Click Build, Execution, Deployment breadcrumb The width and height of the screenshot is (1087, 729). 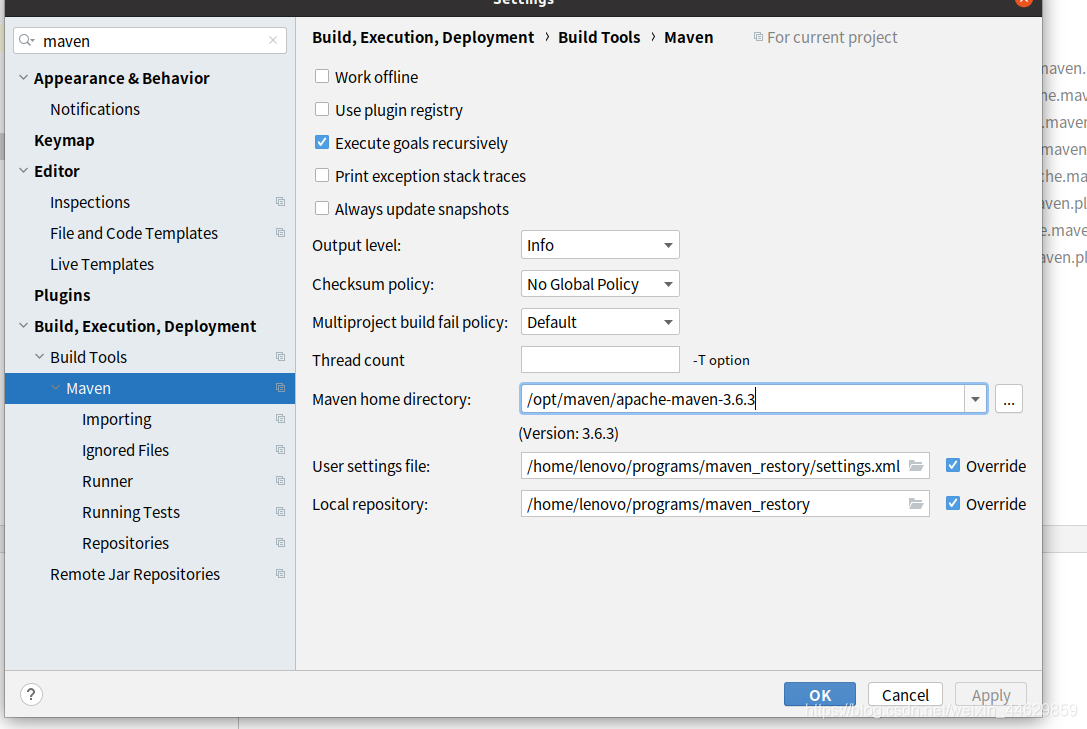tap(423, 37)
